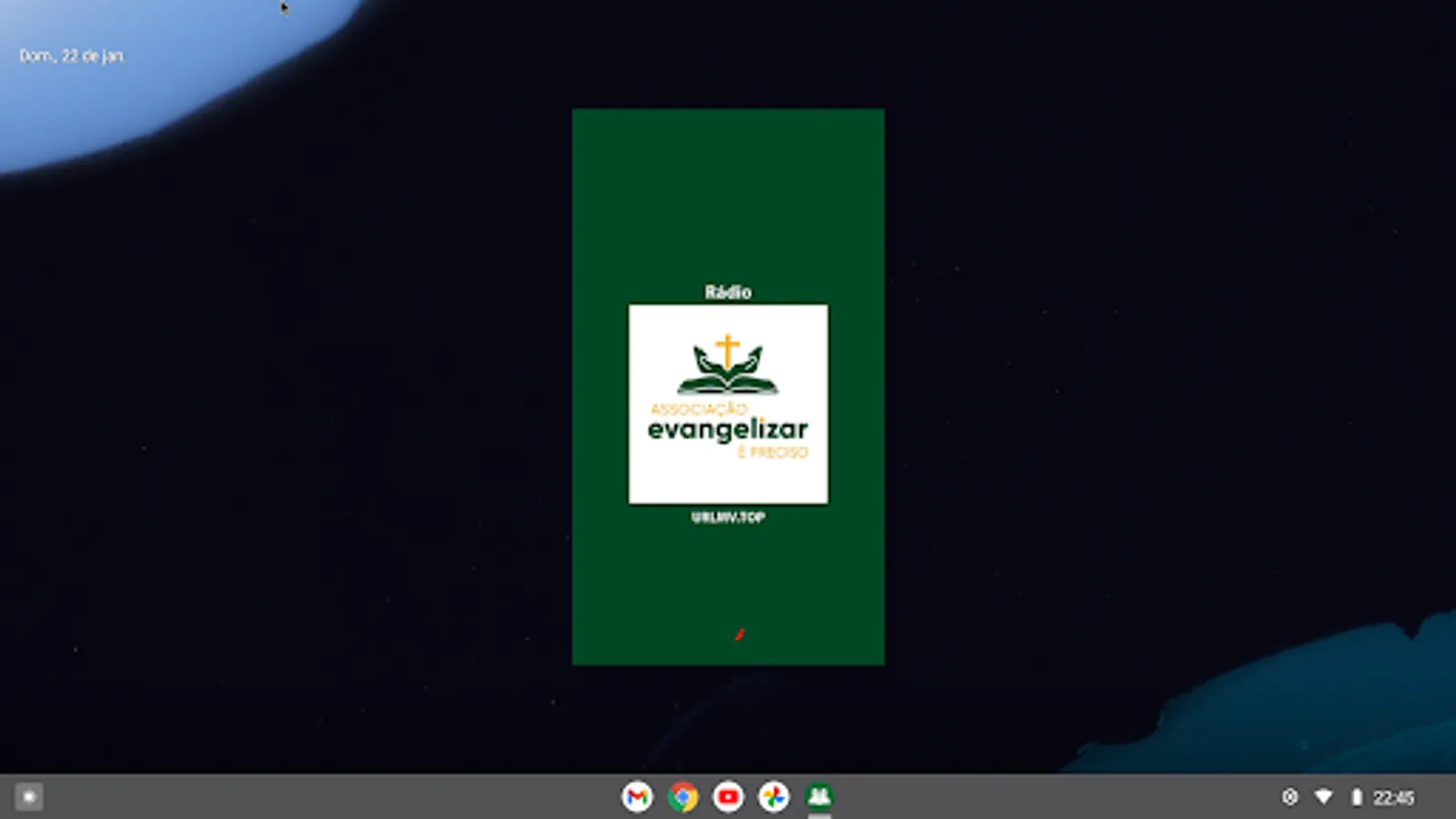Launch Google Chrome from the shelf
The image size is (1456, 819).
[682, 797]
